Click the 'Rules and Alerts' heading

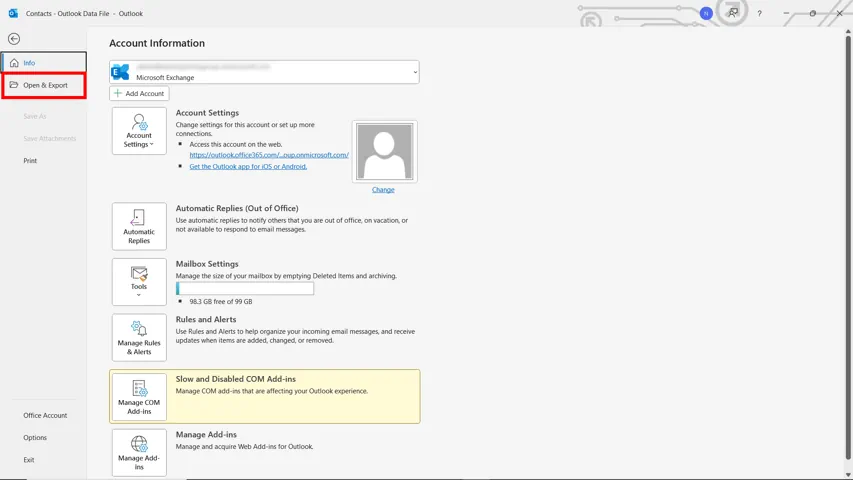pos(206,319)
